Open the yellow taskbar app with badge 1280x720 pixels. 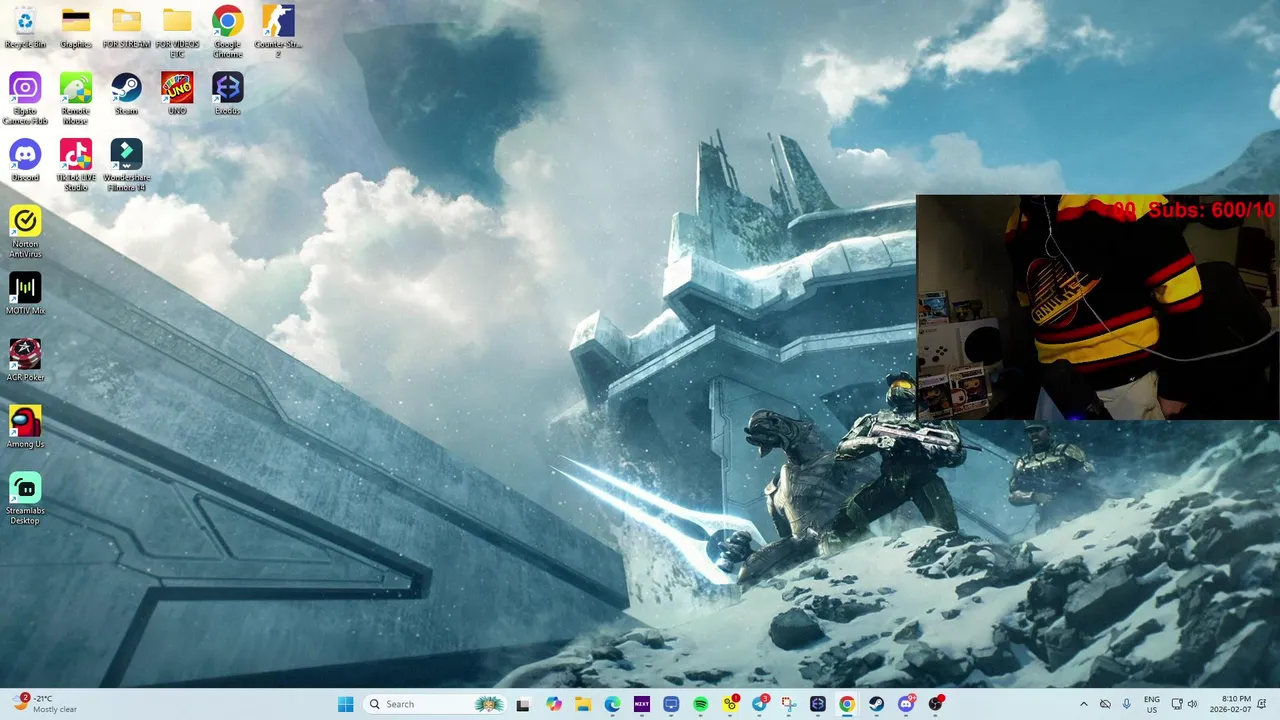(x=730, y=704)
